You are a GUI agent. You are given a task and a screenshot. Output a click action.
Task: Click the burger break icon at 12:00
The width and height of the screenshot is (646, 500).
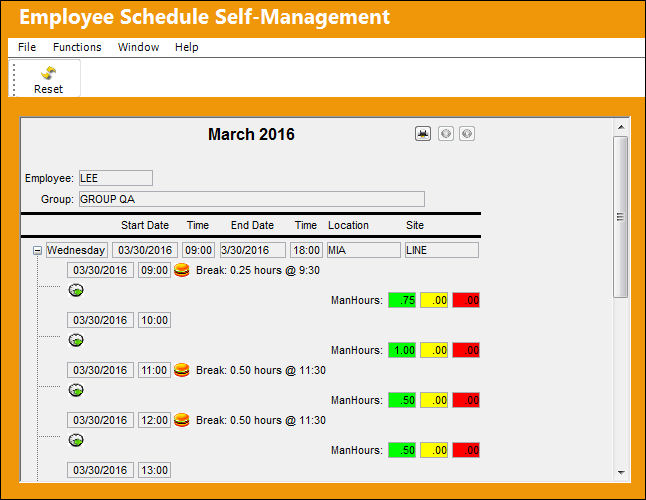pyautogui.click(x=182, y=420)
